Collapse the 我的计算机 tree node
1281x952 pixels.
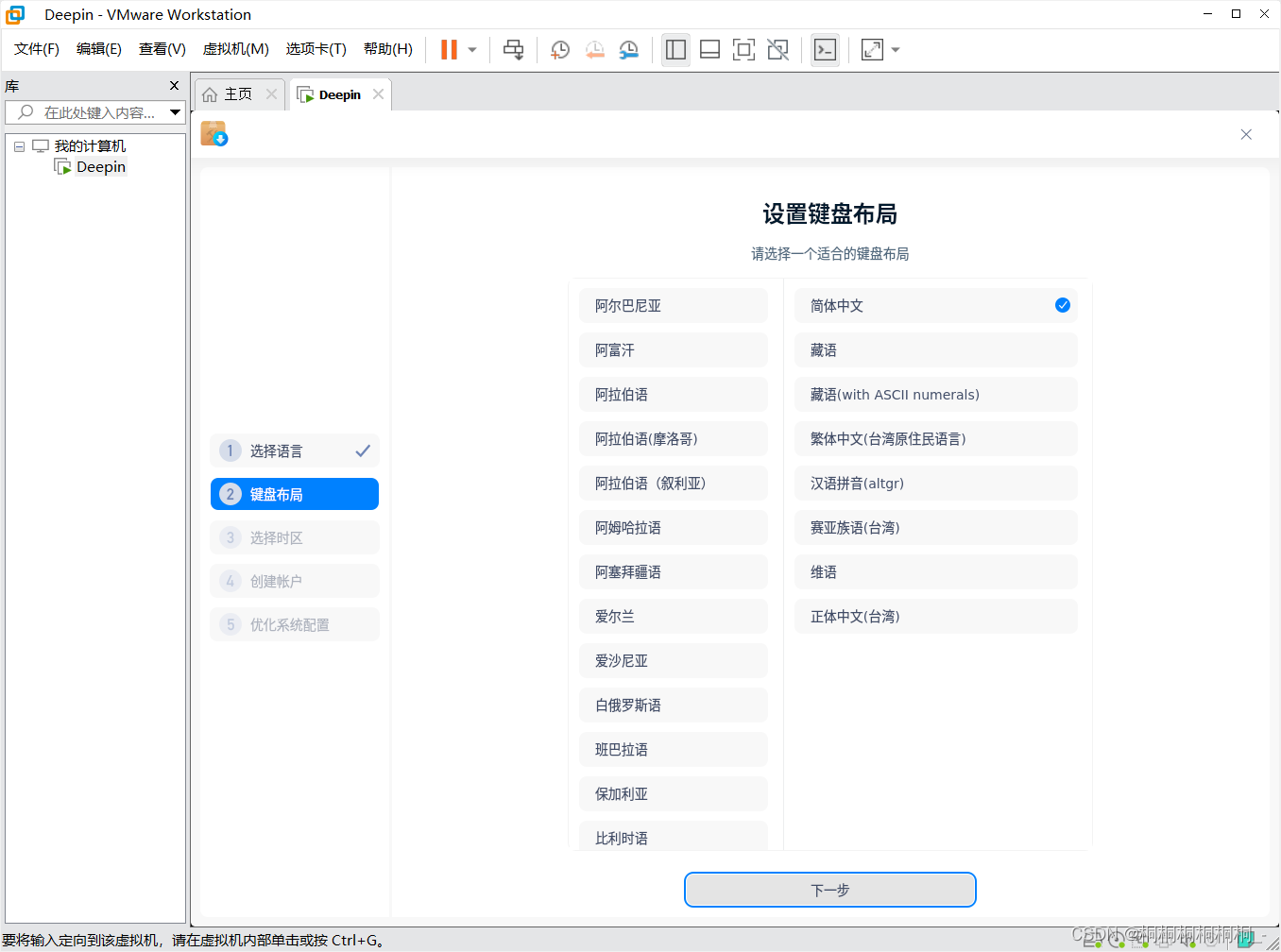(19, 146)
